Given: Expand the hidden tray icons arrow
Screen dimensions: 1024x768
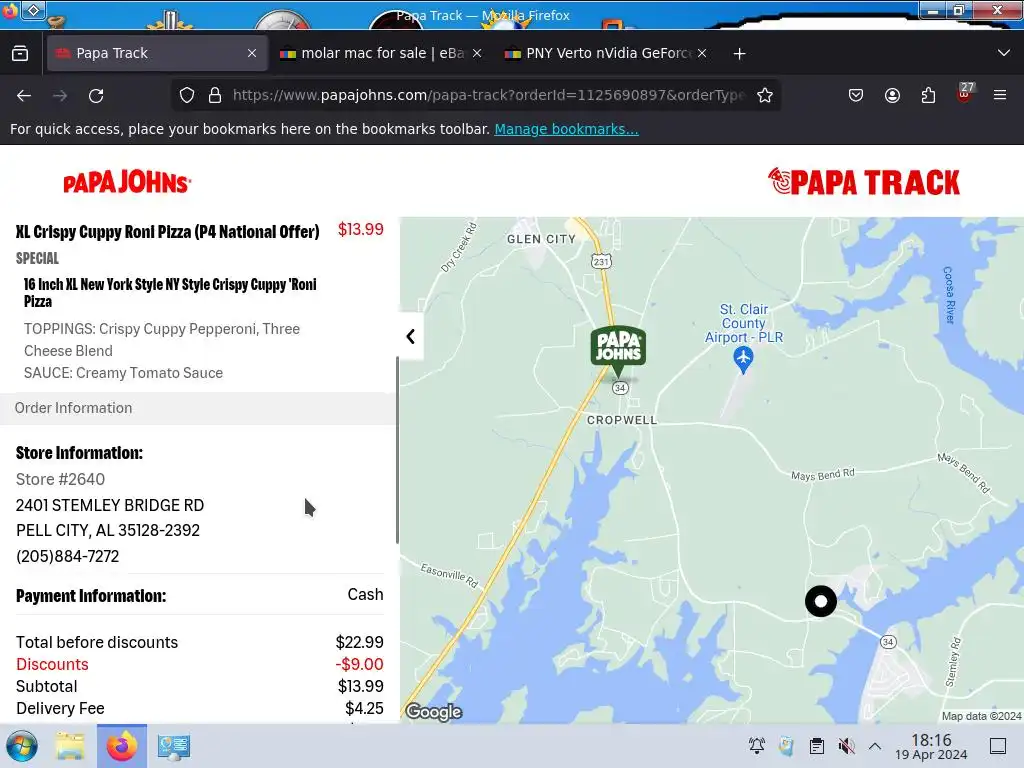Looking at the screenshot, I should pos(875,746).
